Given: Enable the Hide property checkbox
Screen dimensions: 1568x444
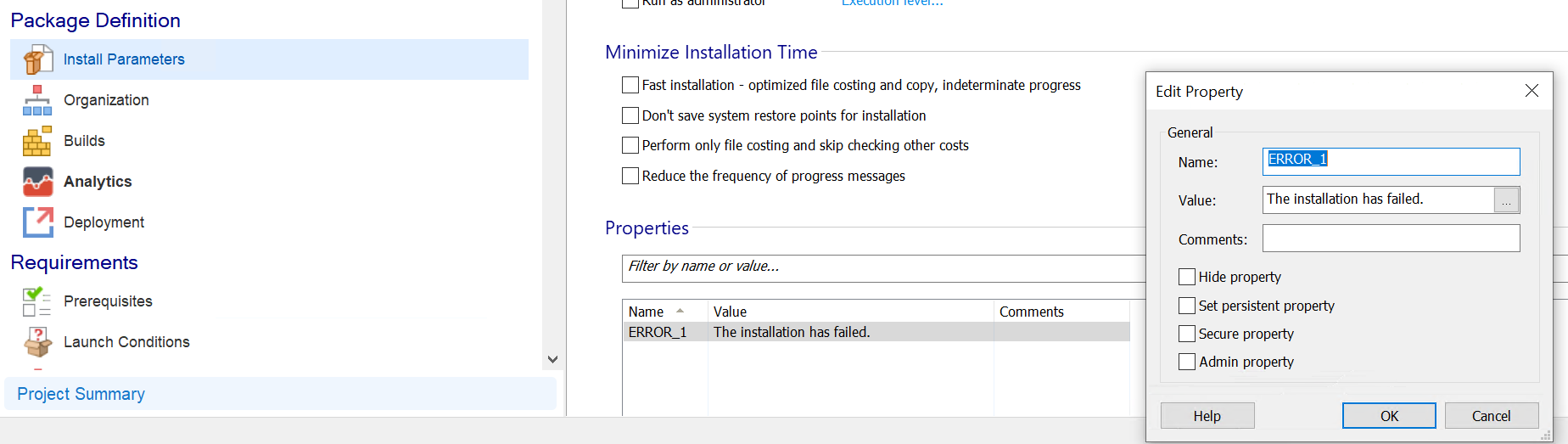Looking at the screenshot, I should click(x=1187, y=277).
